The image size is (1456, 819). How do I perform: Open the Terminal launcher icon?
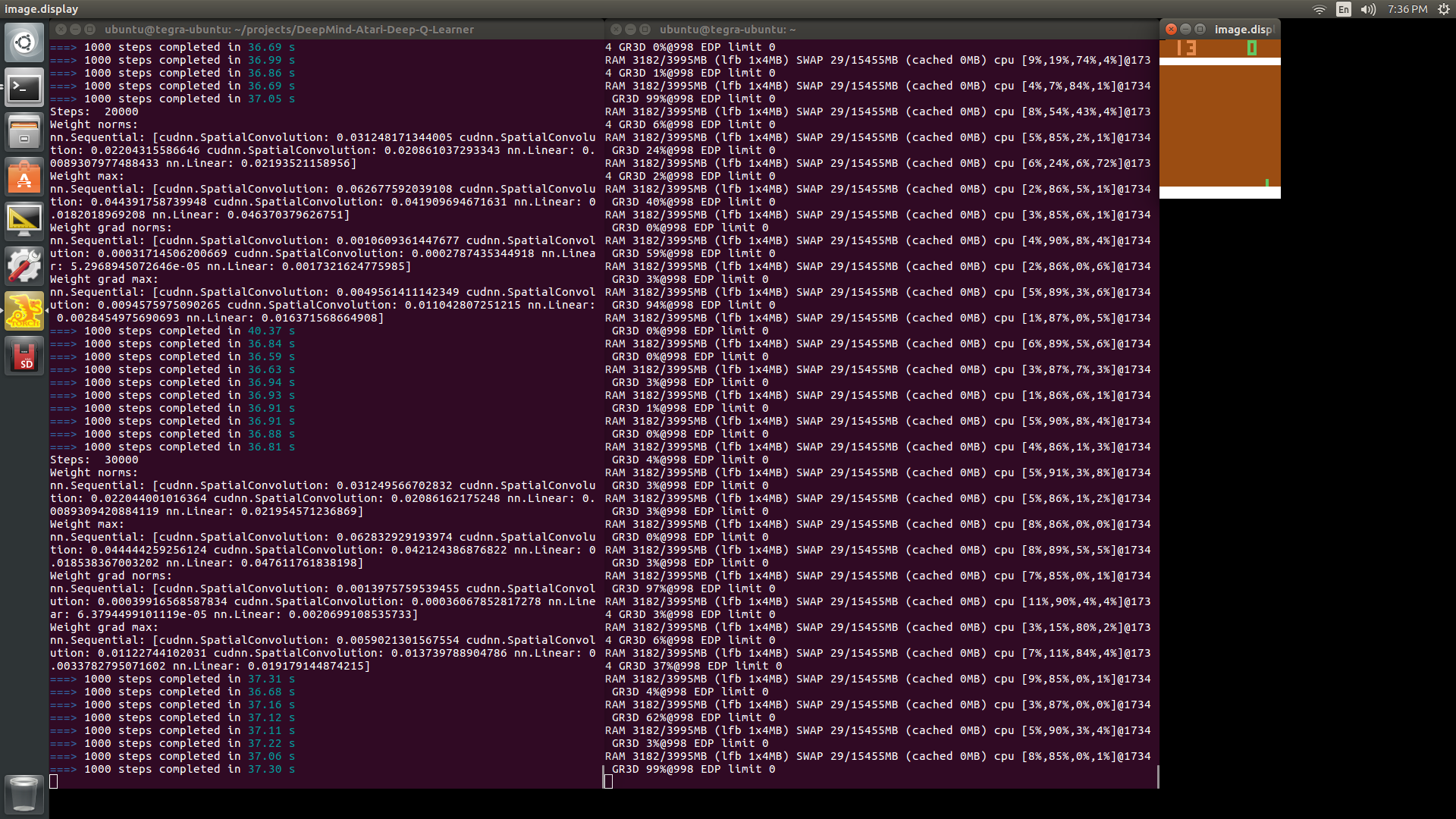pyautogui.click(x=24, y=88)
